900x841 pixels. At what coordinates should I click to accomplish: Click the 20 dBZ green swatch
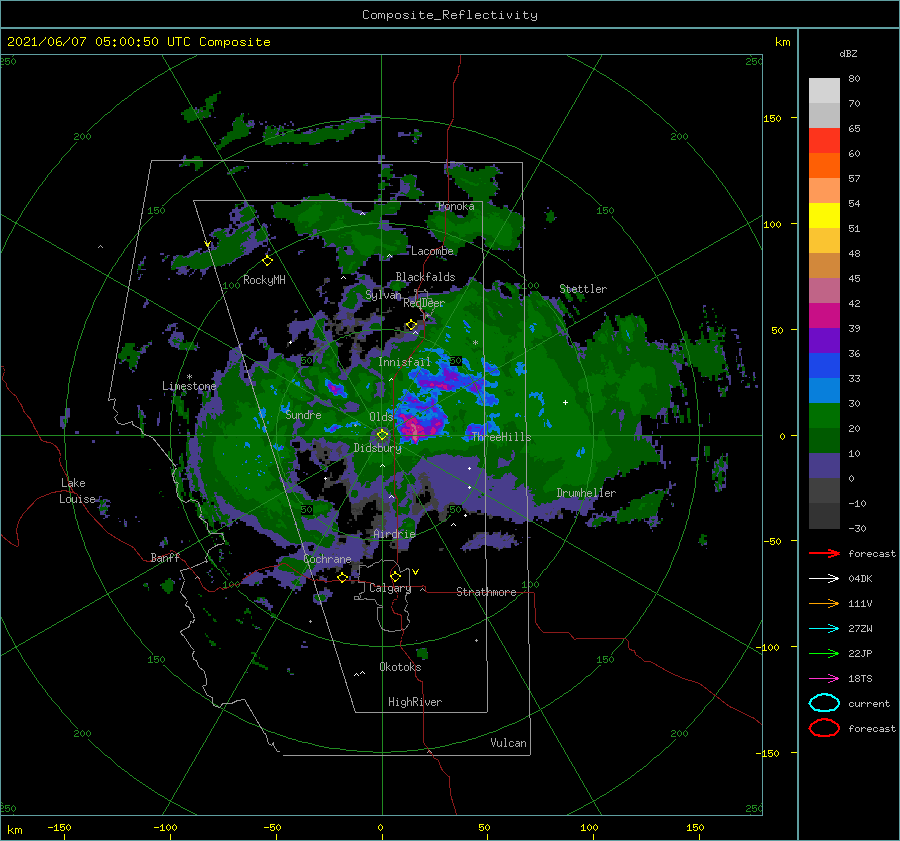click(824, 416)
